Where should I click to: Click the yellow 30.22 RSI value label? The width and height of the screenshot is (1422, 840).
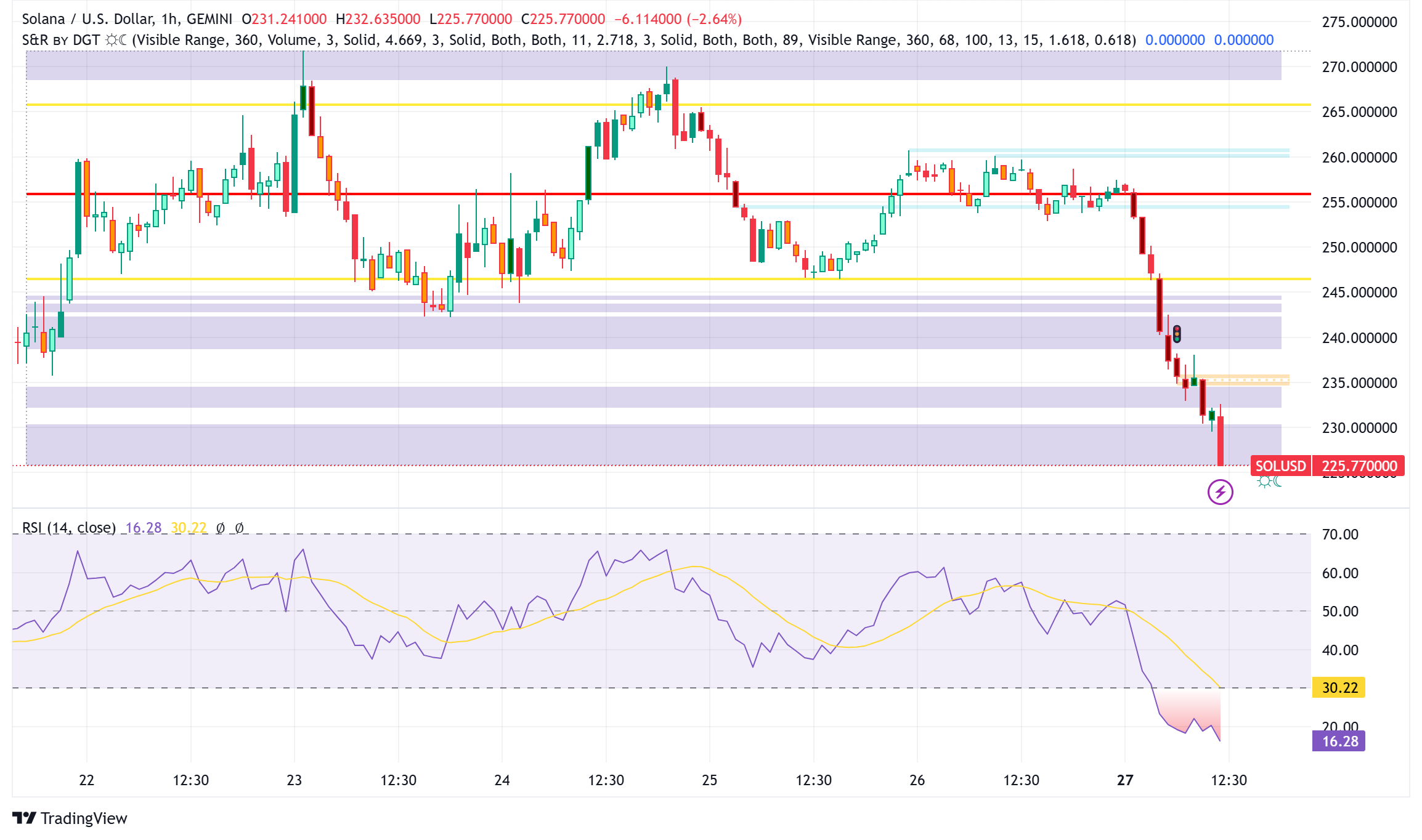(x=1339, y=687)
